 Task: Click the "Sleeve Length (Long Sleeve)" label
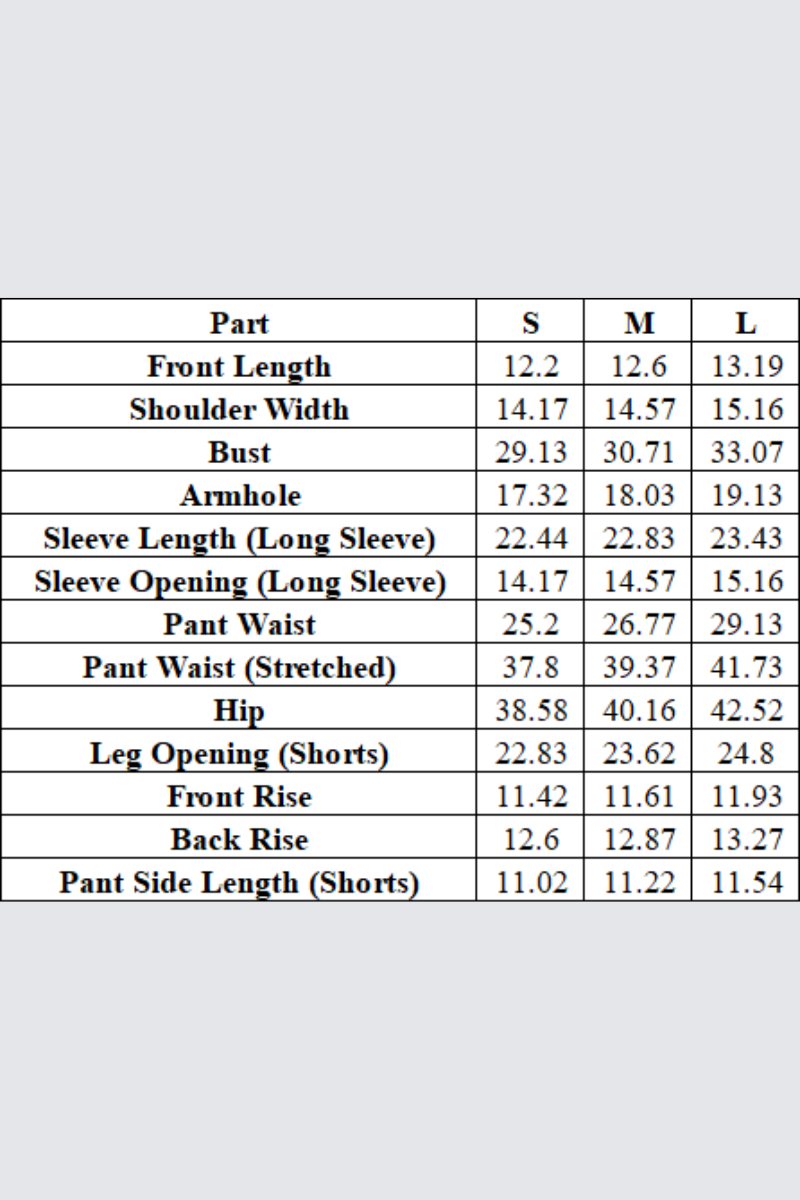pos(239,538)
